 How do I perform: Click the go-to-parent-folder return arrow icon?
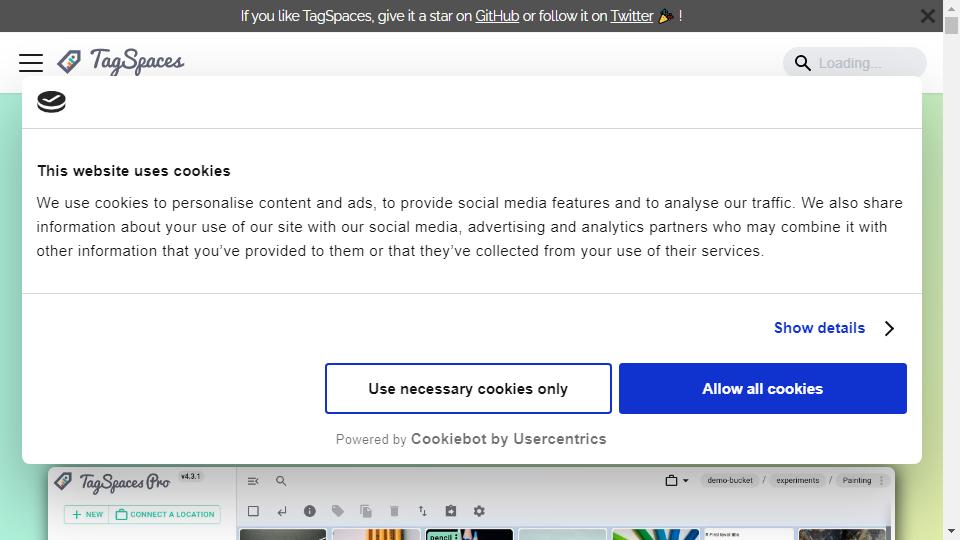(x=282, y=511)
